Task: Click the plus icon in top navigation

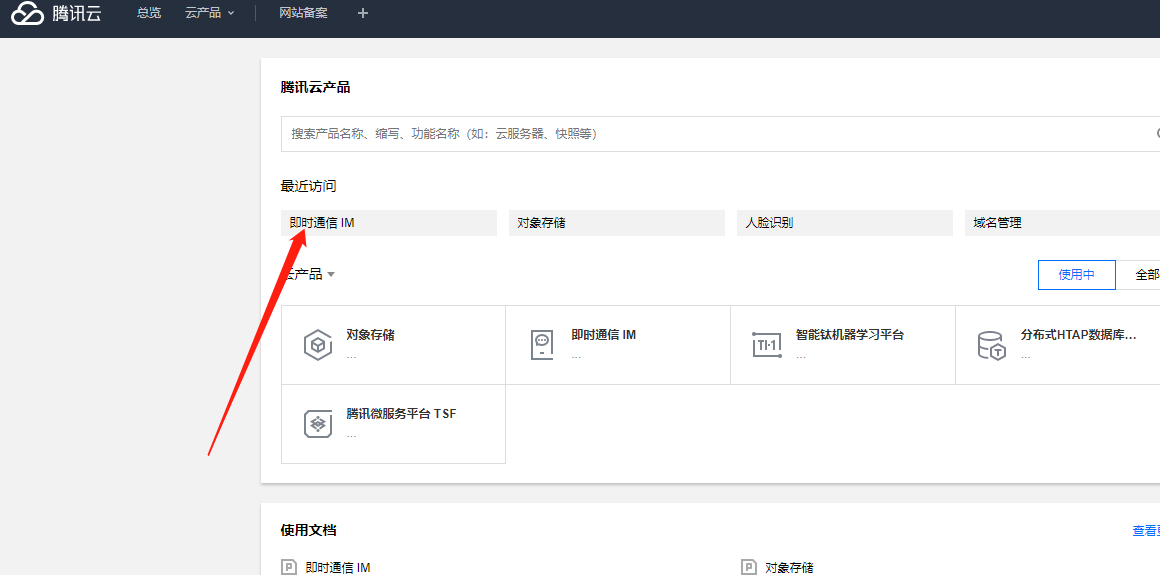Action: pyautogui.click(x=362, y=13)
